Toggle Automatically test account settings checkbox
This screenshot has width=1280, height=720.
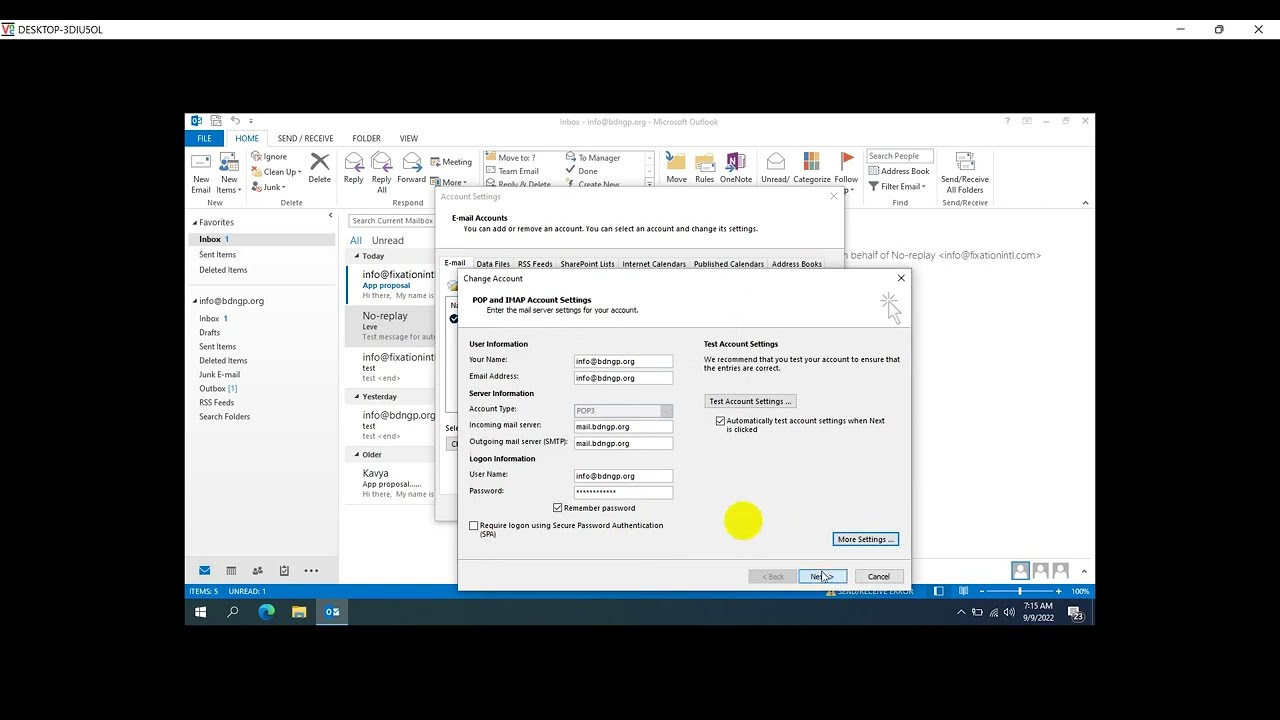[x=720, y=421]
